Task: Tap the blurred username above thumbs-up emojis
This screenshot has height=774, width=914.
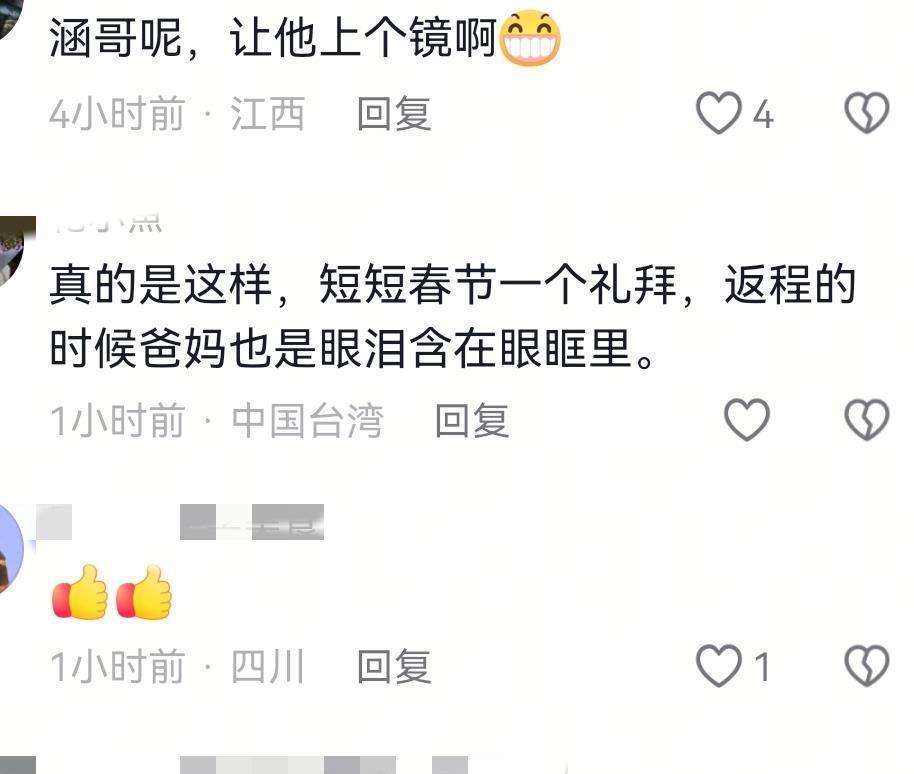Action: click(180, 522)
